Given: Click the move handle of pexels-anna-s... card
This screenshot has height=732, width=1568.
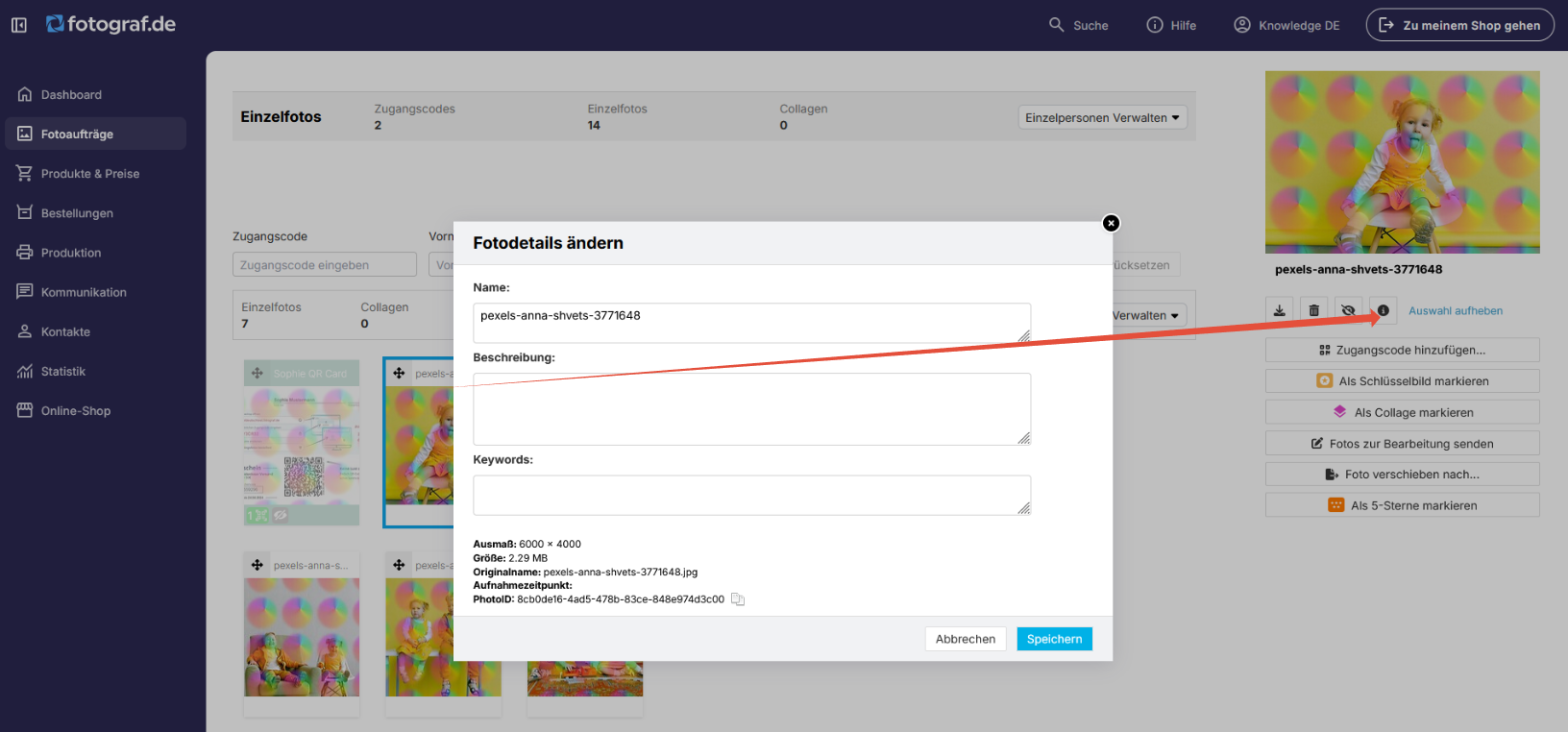Looking at the screenshot, I should (x=257, y=565).
